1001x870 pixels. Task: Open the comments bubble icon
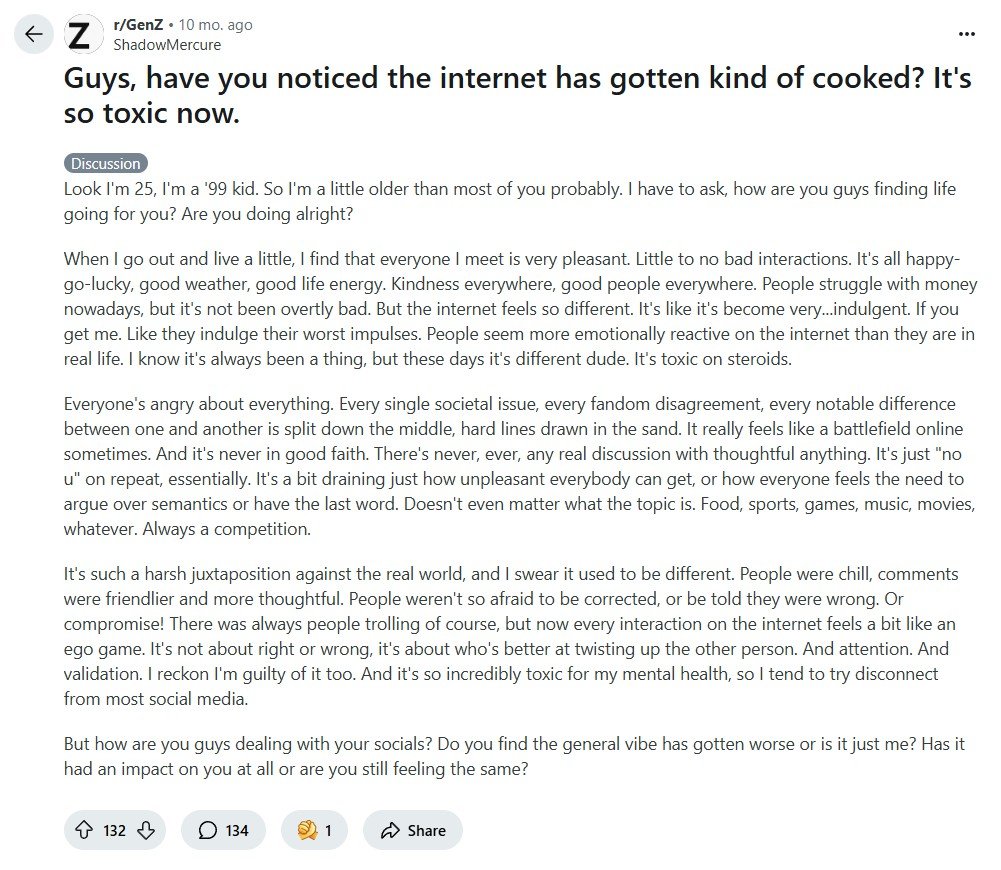point(207,830)
